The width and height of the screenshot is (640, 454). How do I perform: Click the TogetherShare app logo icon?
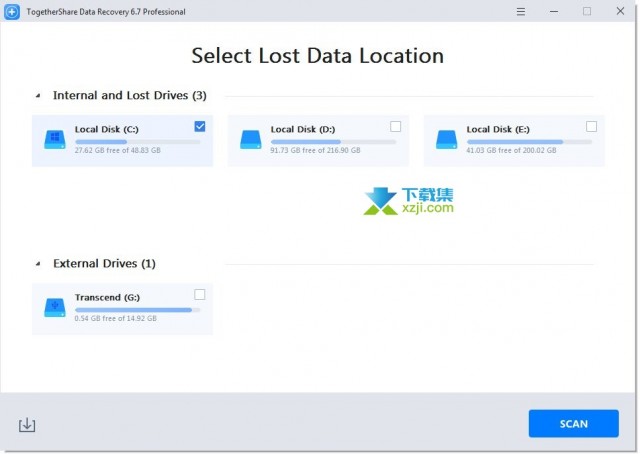tap(12, 11)
